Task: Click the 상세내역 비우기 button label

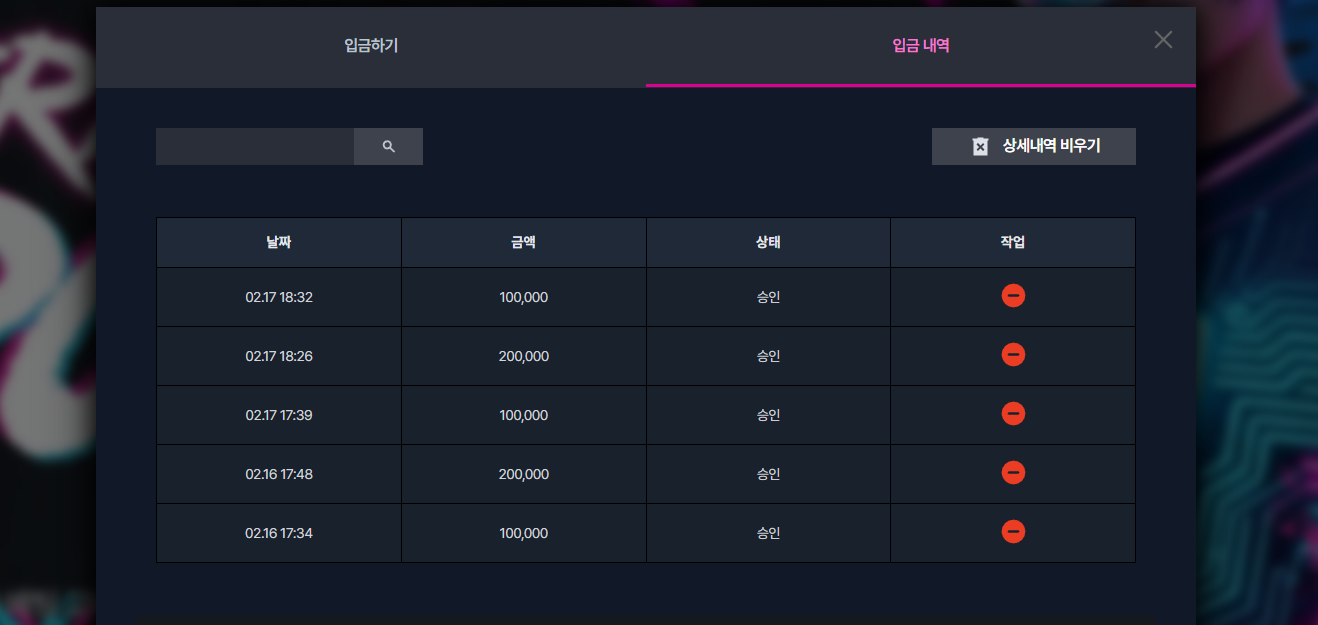Action: pos(1052,146)
